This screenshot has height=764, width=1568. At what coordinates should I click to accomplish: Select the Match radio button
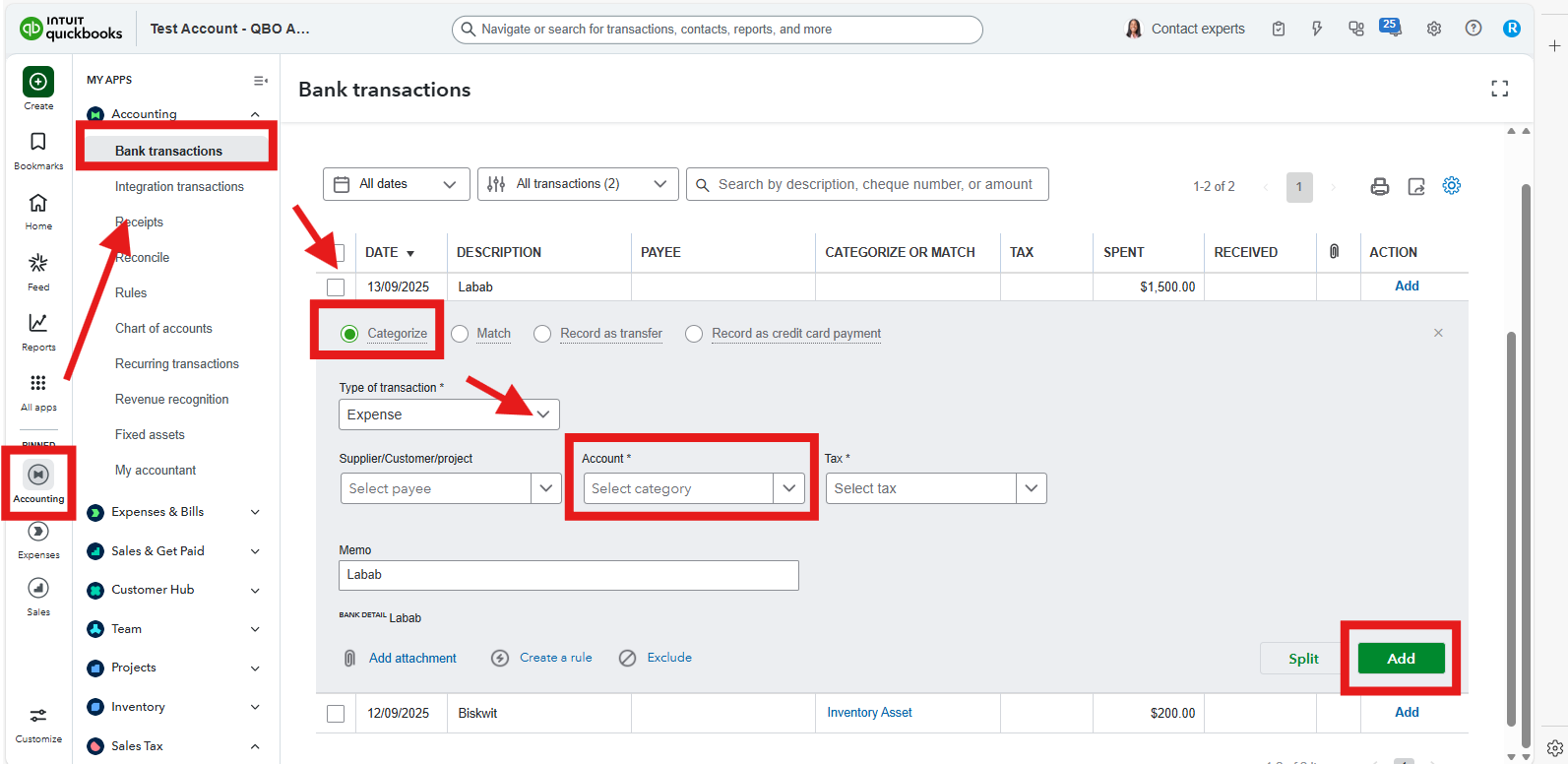[460, 334]
